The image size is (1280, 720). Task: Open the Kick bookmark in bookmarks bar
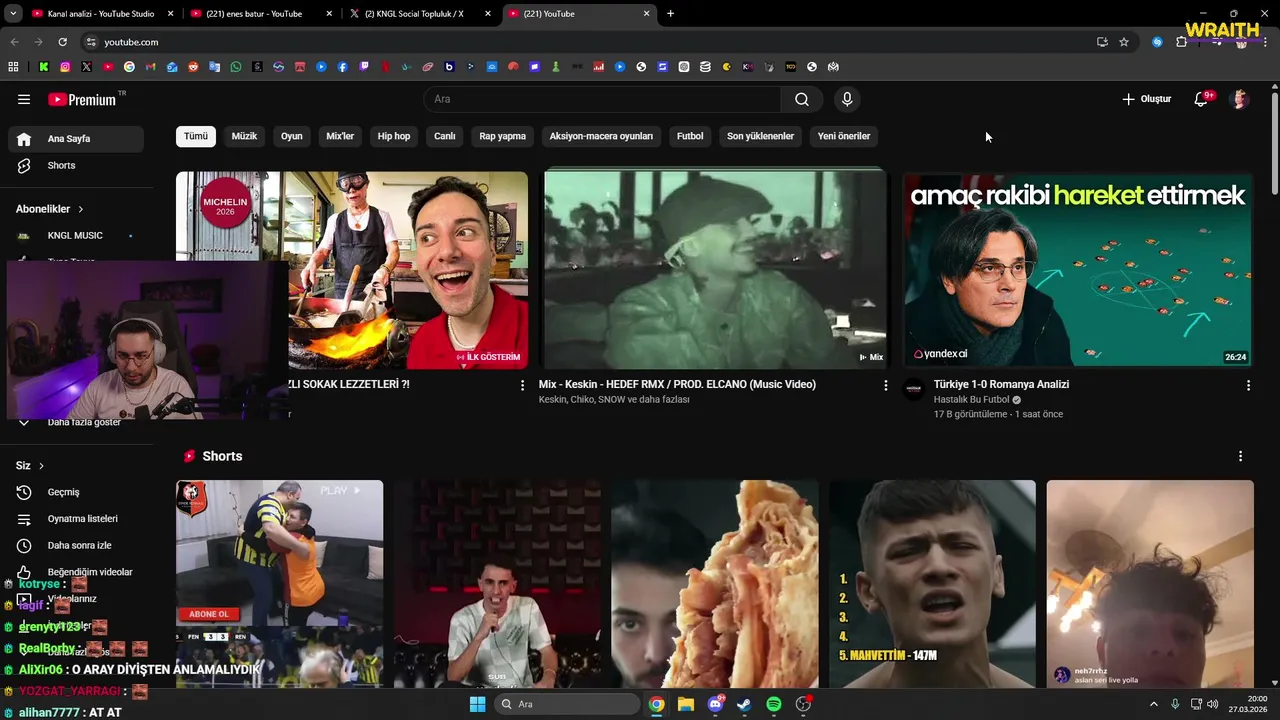[44, 67]
